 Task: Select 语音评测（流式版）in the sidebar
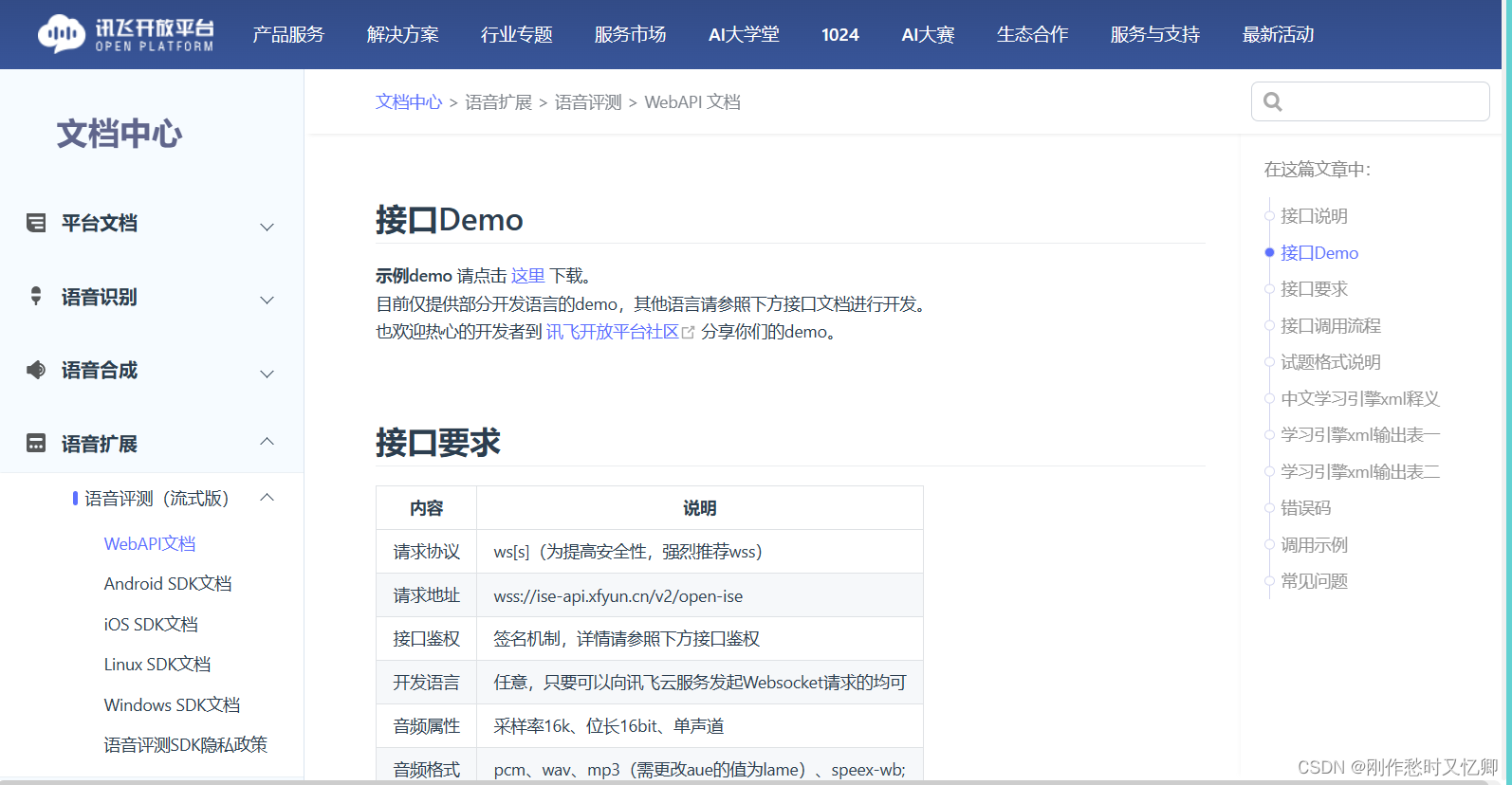click(x=157, y=499)
